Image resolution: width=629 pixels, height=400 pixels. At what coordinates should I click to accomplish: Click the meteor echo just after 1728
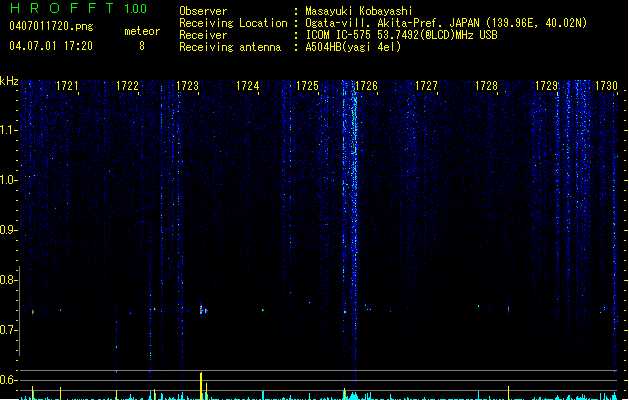(508, 309)
